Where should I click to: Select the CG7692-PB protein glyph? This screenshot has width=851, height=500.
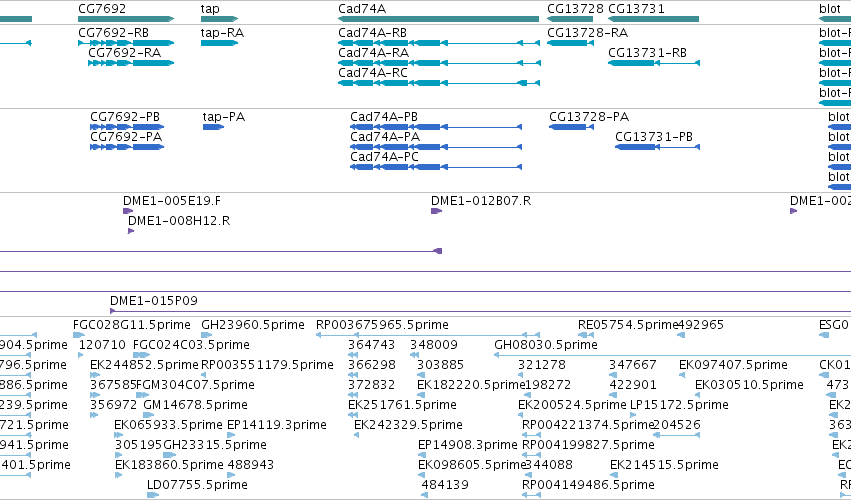point(127,127)
